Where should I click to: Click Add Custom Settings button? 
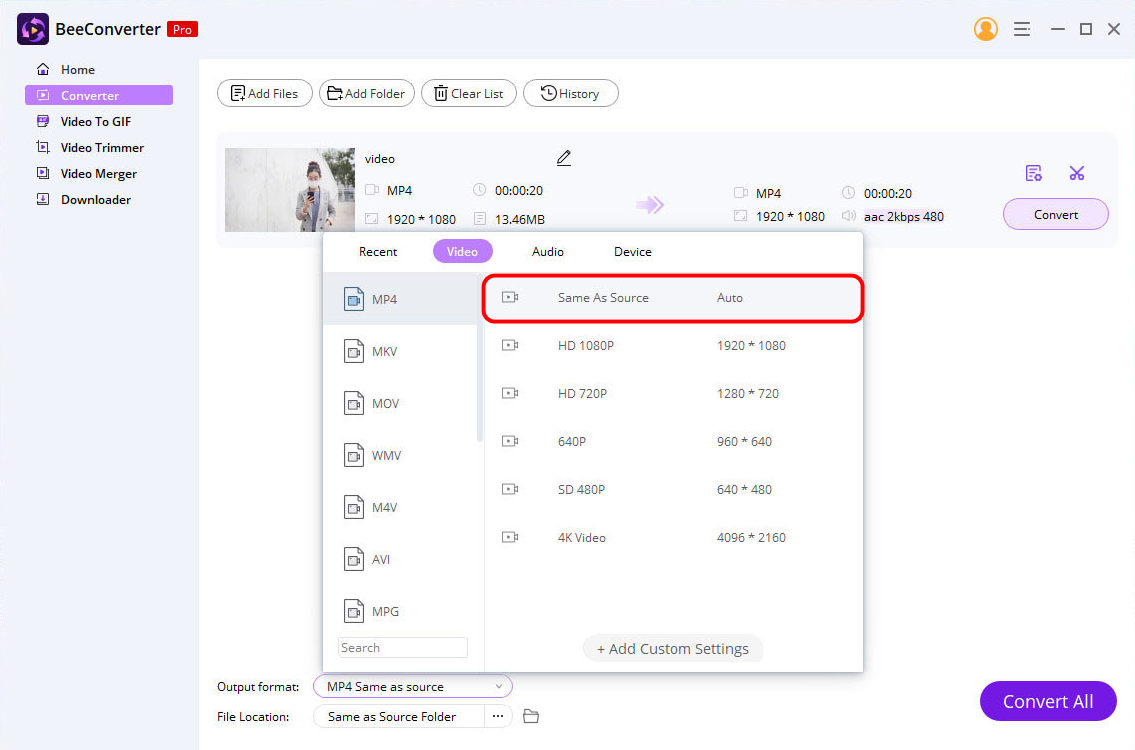point(672,648)
